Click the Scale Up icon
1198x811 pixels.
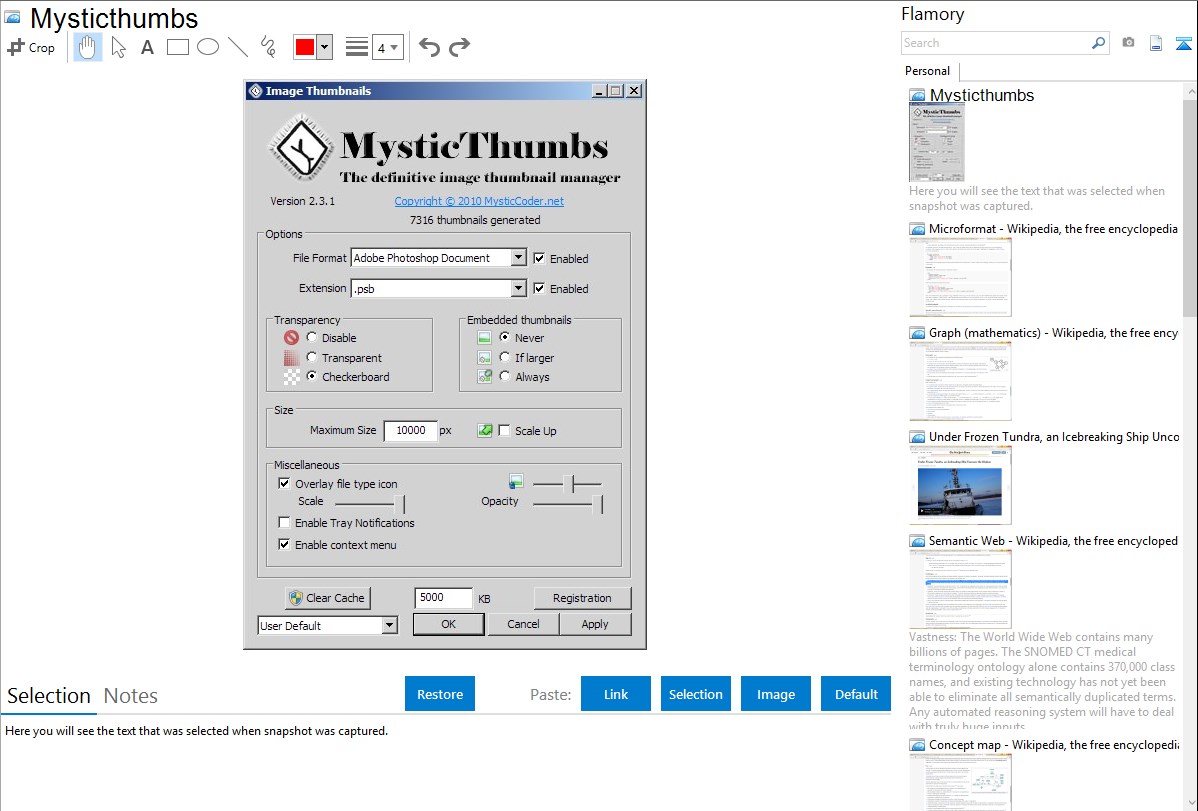(484, 430)
